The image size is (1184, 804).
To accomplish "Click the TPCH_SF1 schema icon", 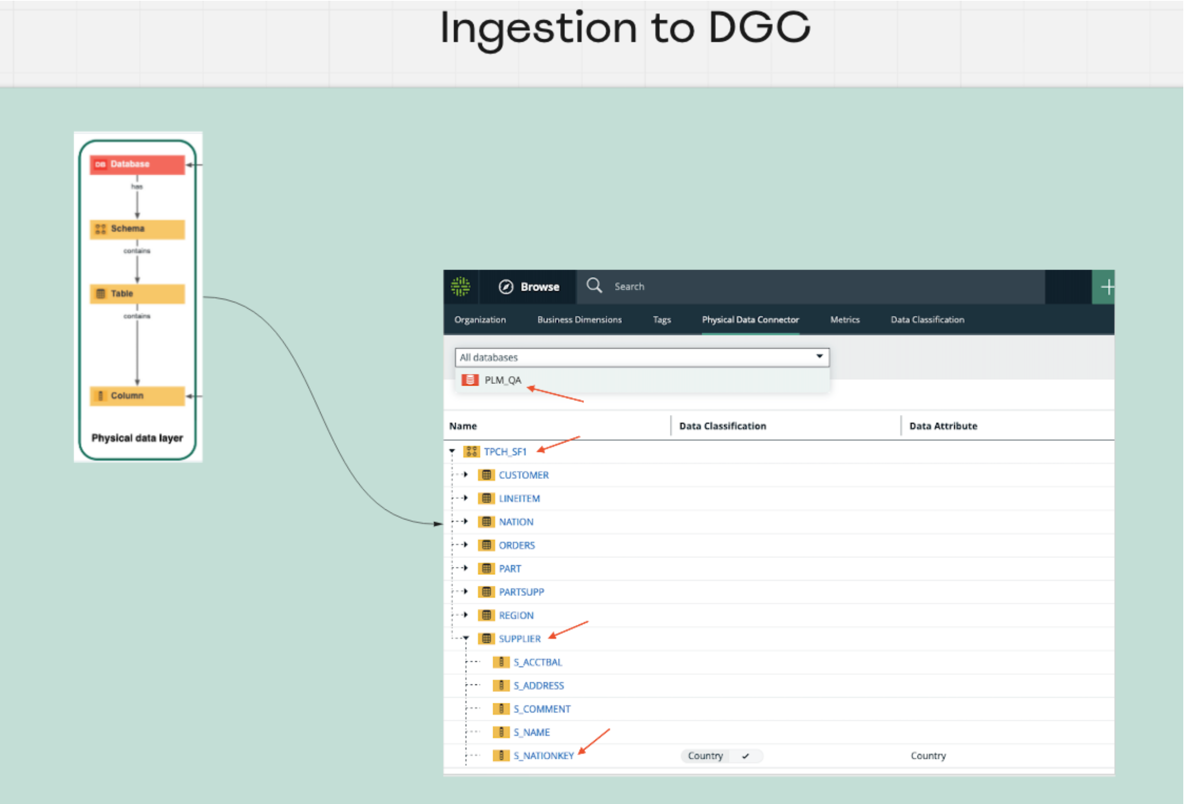I will tap(472, 452).
